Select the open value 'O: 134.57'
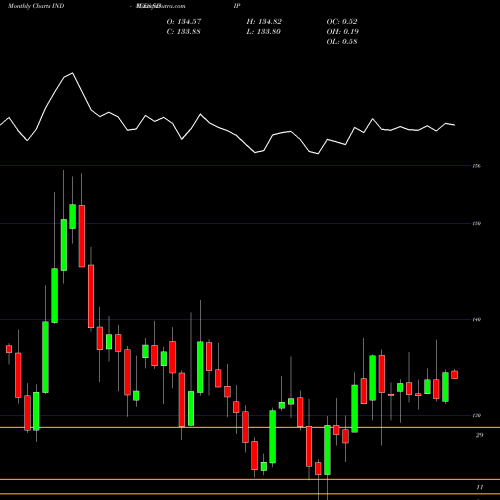This screenshot has height=500, width=500. pyautogui.click(x=184, y=22)
